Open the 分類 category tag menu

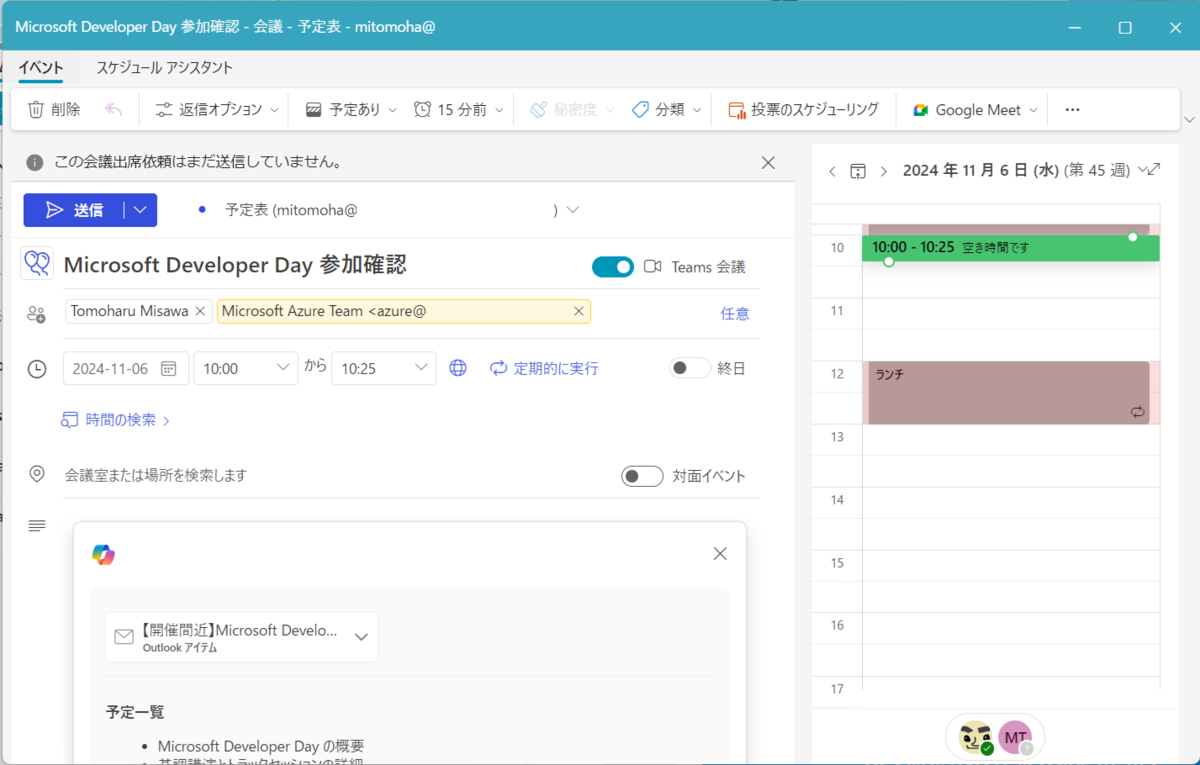666,110
